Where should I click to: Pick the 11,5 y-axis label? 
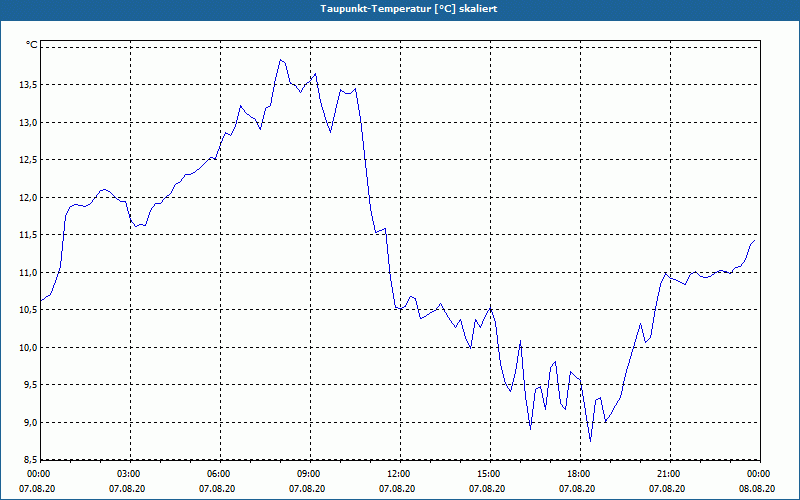coord(28,235)
